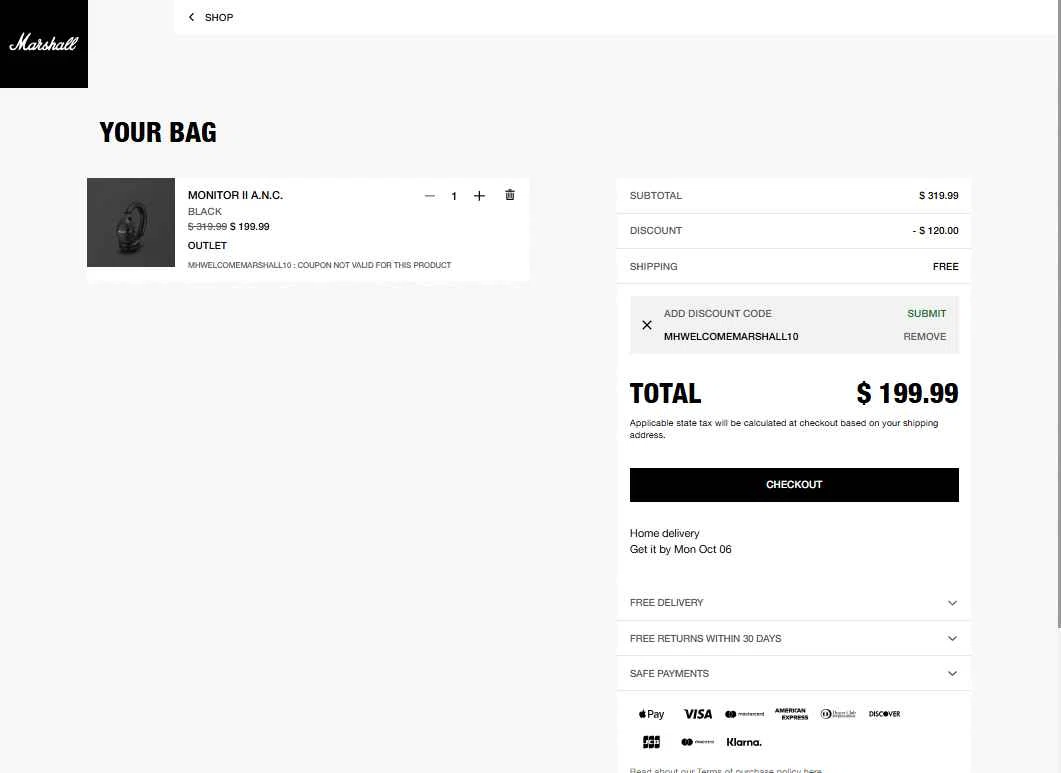The image size is (1061, 773).
Task: Click the American Express icon
Action: coord(791,714)
